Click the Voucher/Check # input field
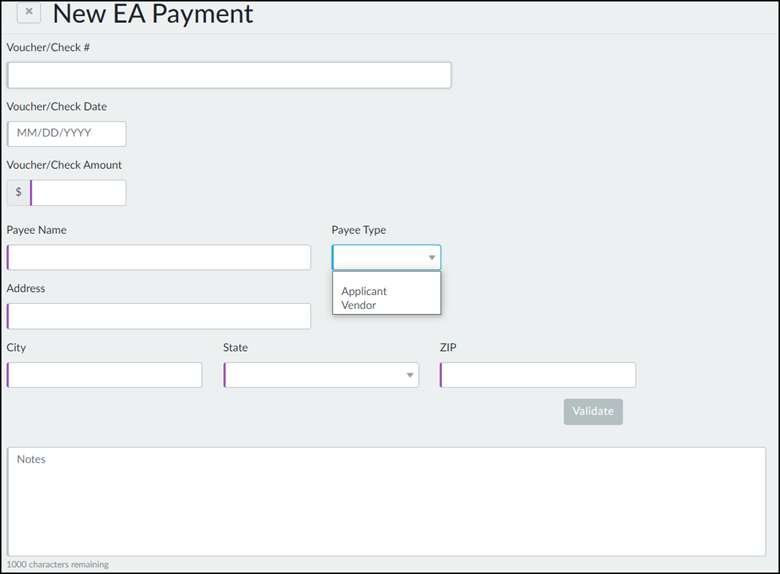The height and width of the screenshot is (574, 780). [x=229, y=76]
